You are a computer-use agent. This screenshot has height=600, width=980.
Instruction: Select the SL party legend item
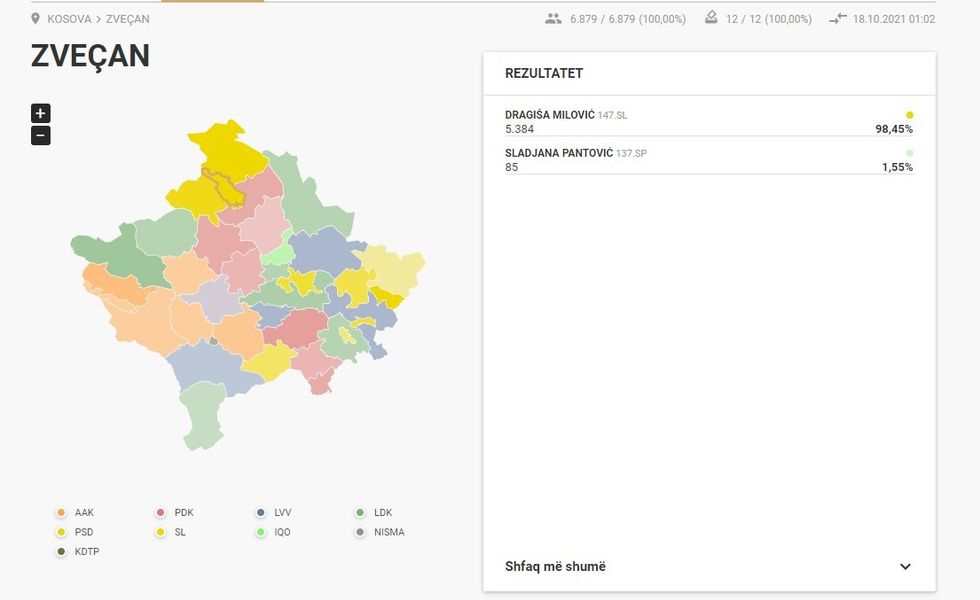click(173, 532)
